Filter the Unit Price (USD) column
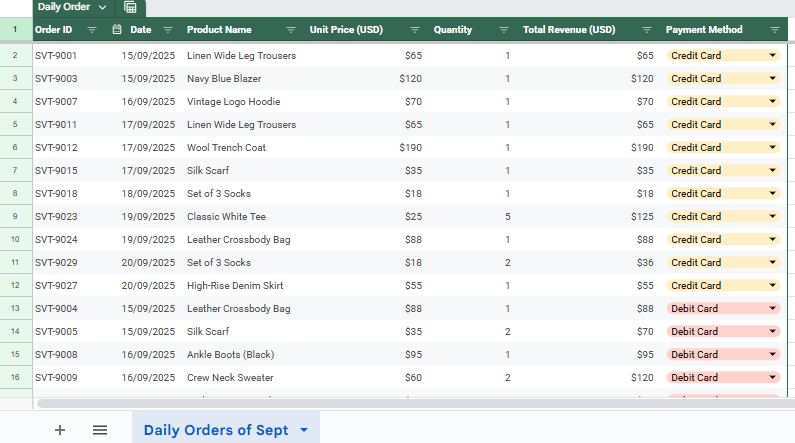Image resolution: width=795 pixels, height=443 pixels. [x=415, y=30]
